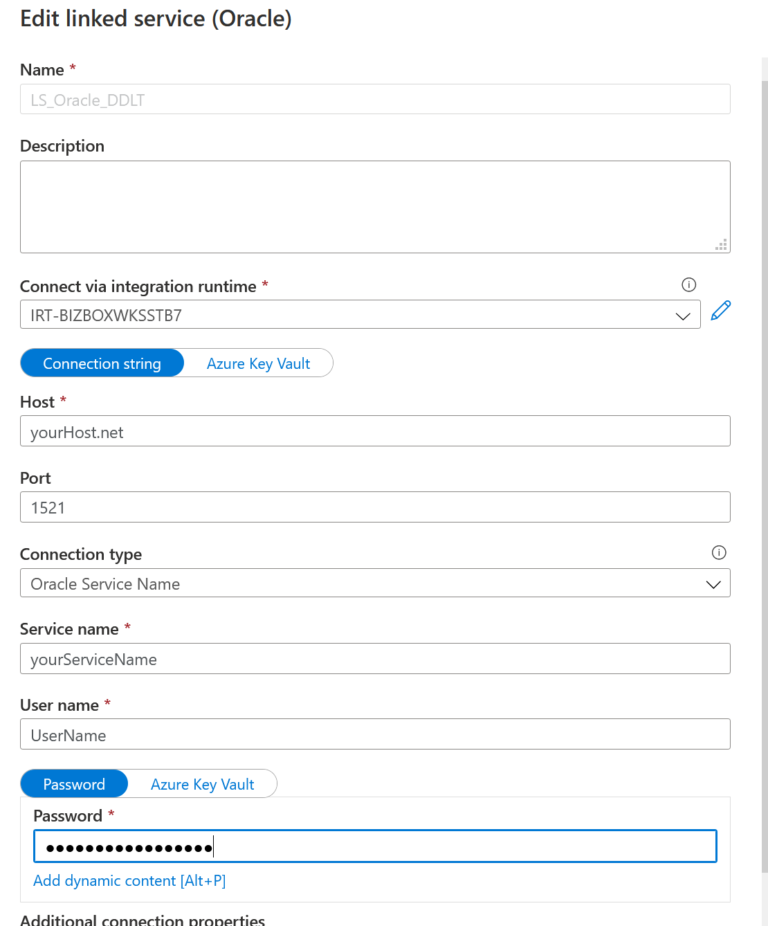The width and height of the screenshot is (768, 926).
Task: Select the Password tab
Action: [73, 784]
